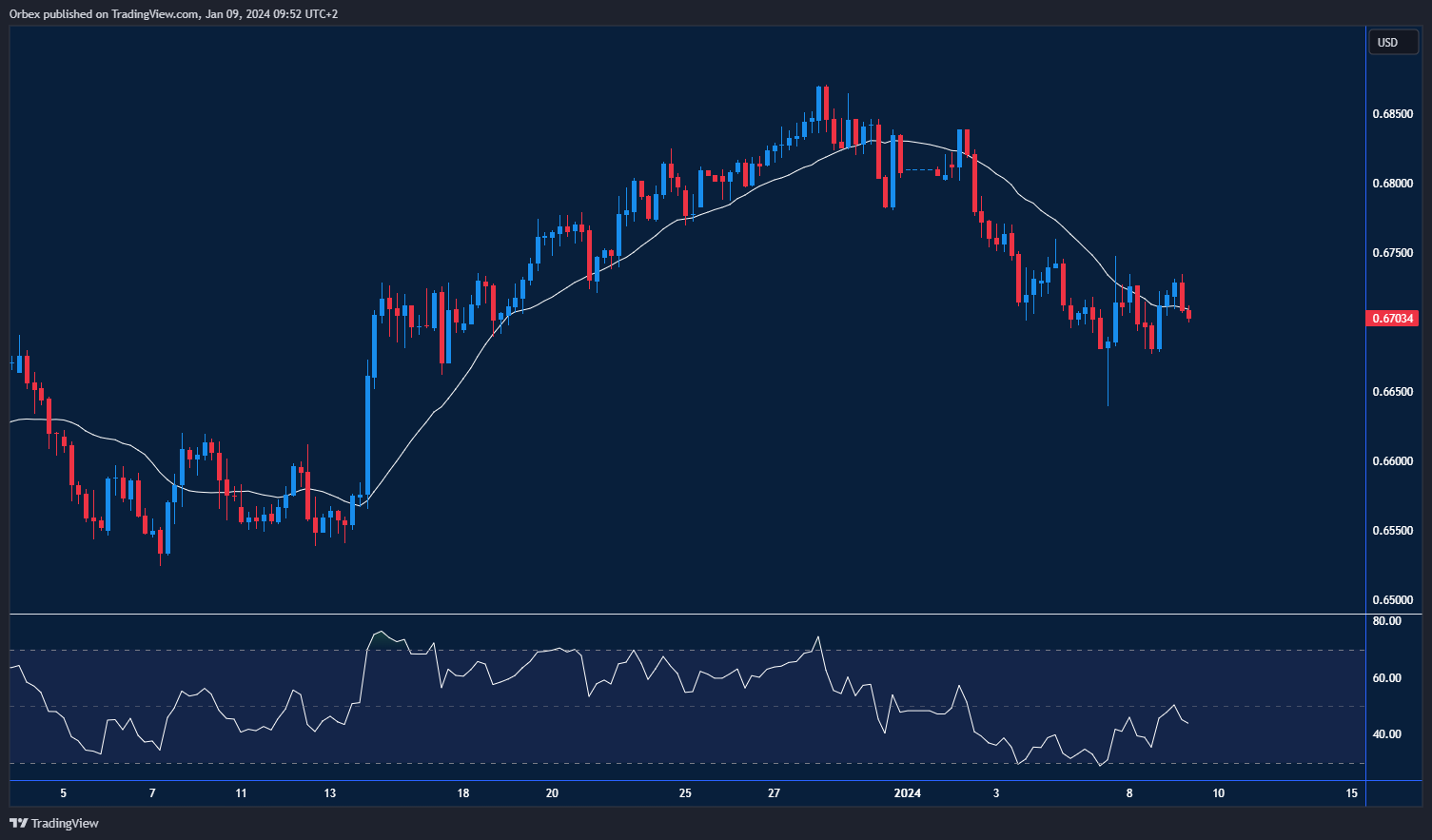Select the RSI indicator line at its peak
The height and width of the screenshot is (840, 1432).
(379, 633)
